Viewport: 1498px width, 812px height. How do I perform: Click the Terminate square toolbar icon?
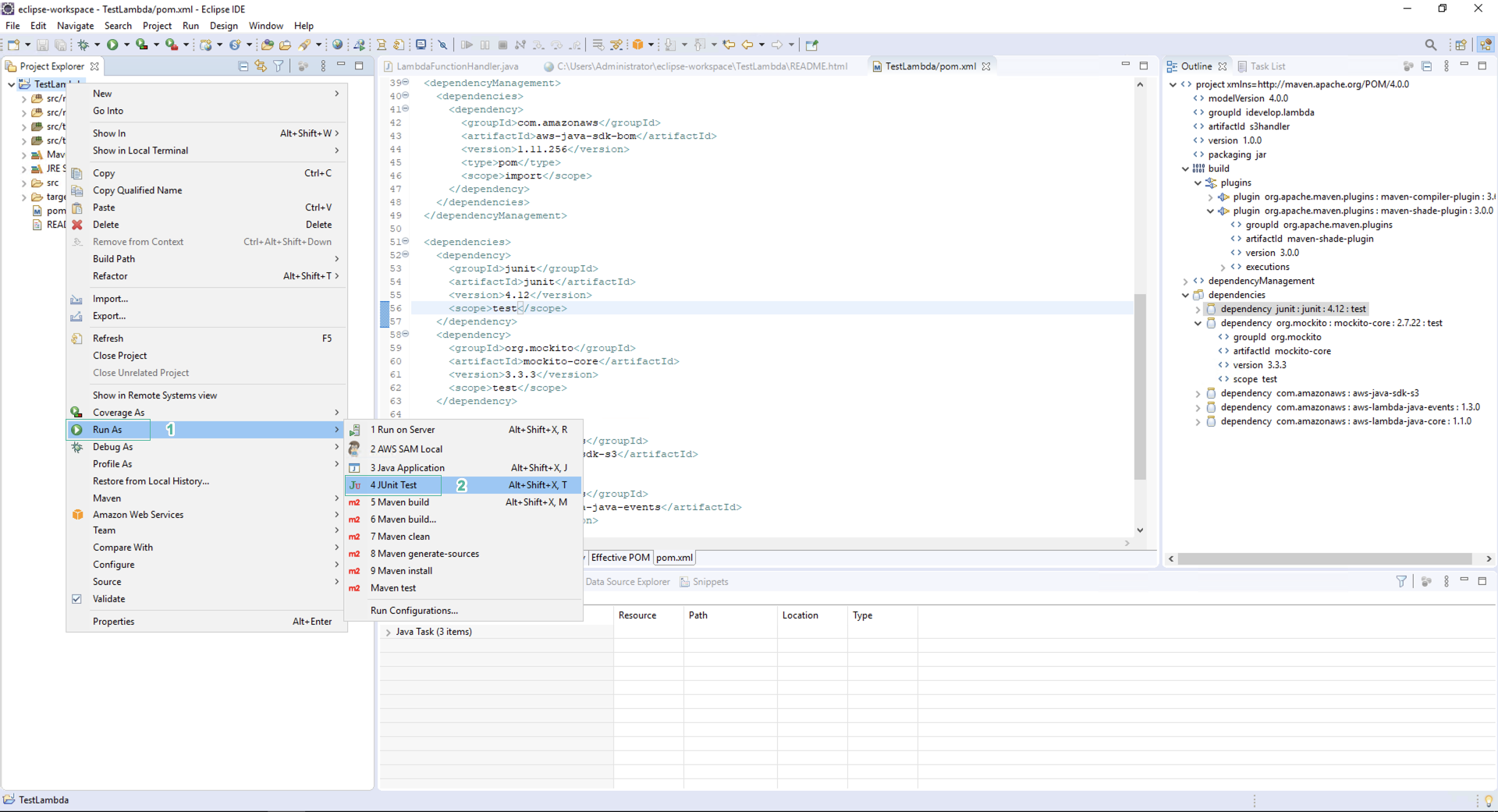pyautogui.click(x=502, y=45)
